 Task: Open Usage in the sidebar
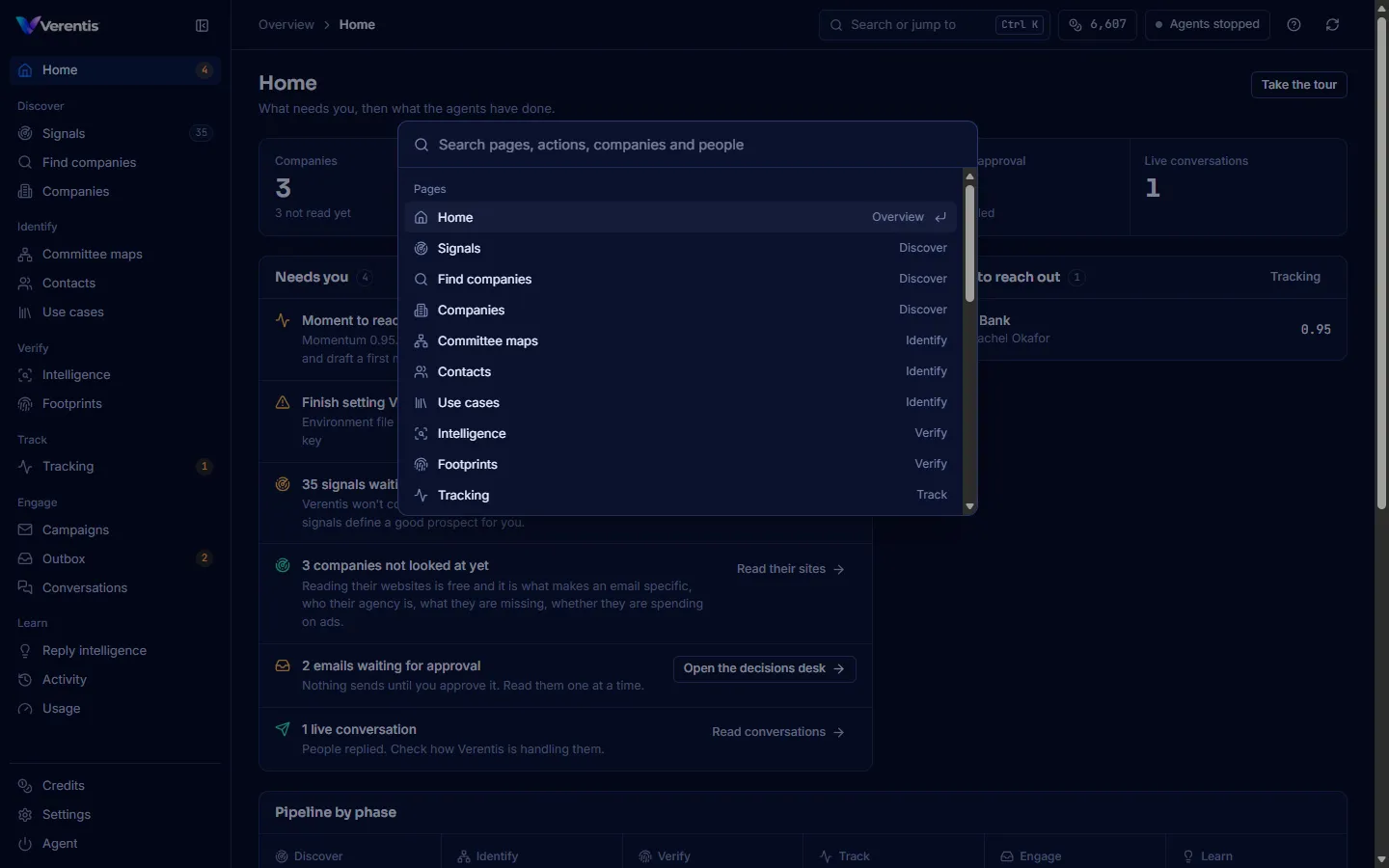pos(115,708)
